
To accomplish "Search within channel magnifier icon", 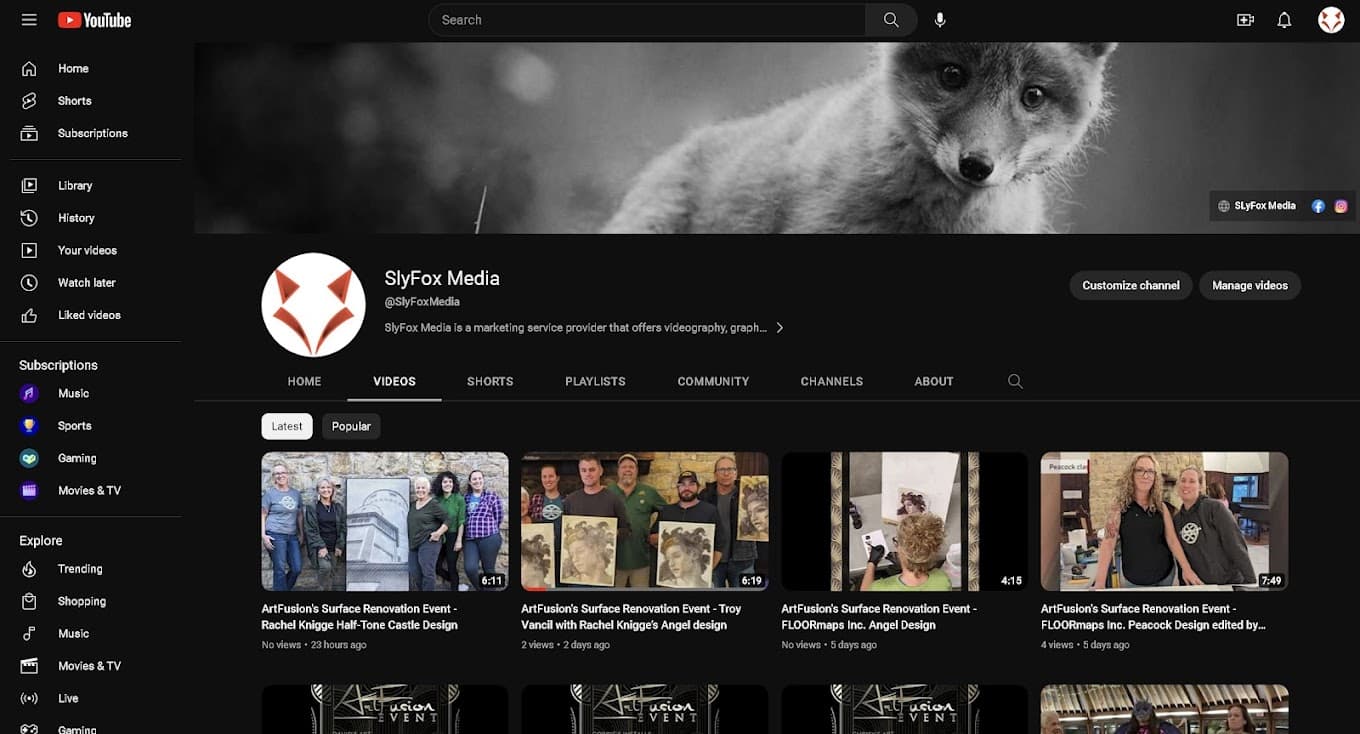I will [1015, 381].
